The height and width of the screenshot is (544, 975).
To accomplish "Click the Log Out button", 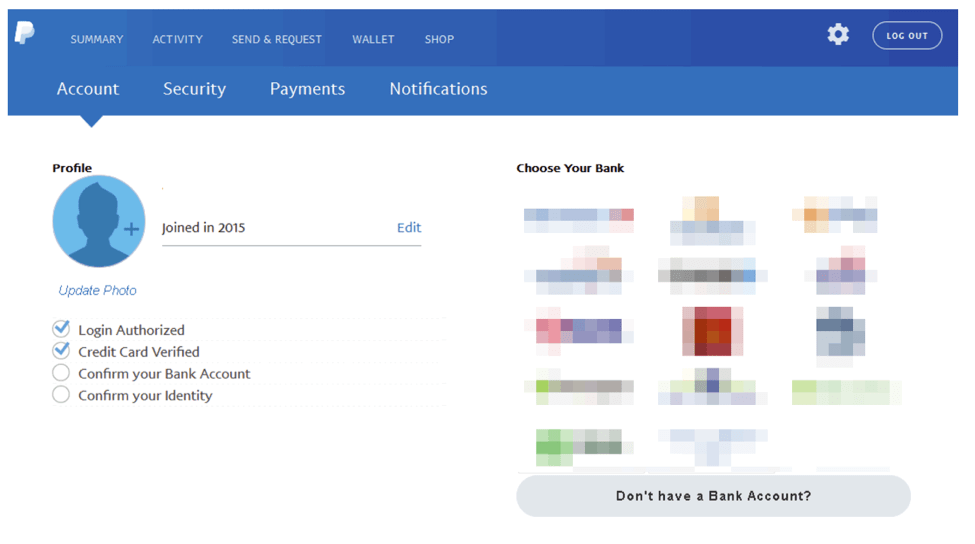I will [907, 35].
